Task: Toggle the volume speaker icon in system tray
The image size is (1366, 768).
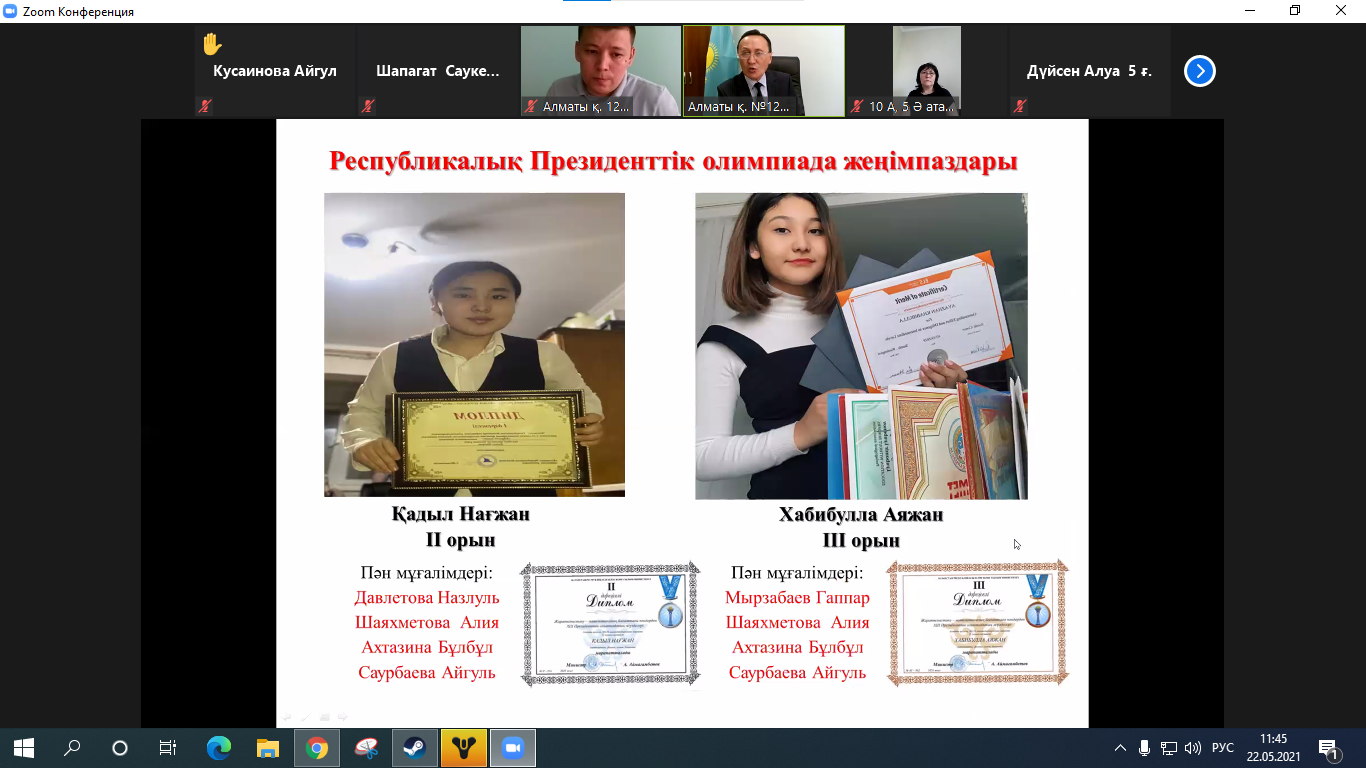Action: tap(1192, 748)
